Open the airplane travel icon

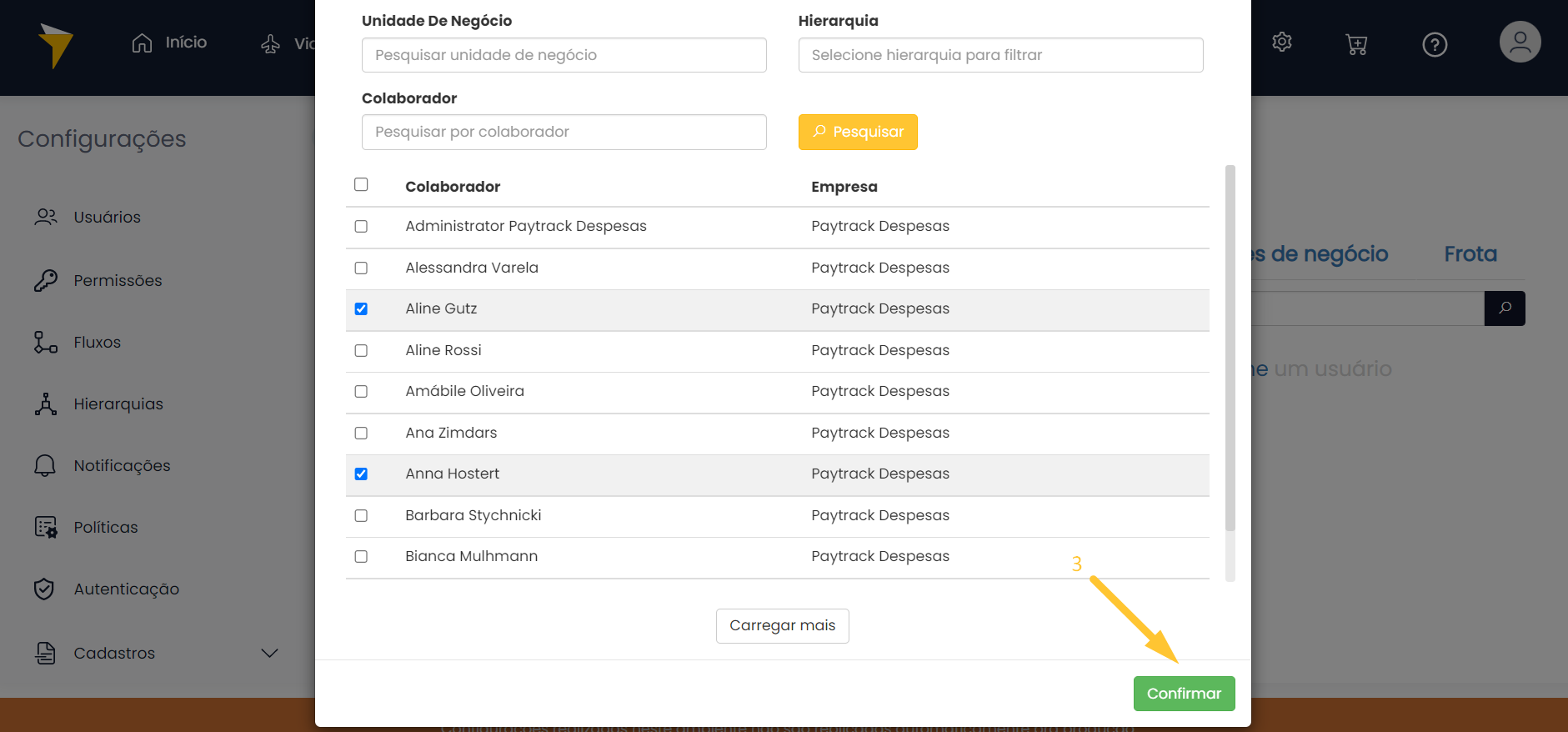271,43
